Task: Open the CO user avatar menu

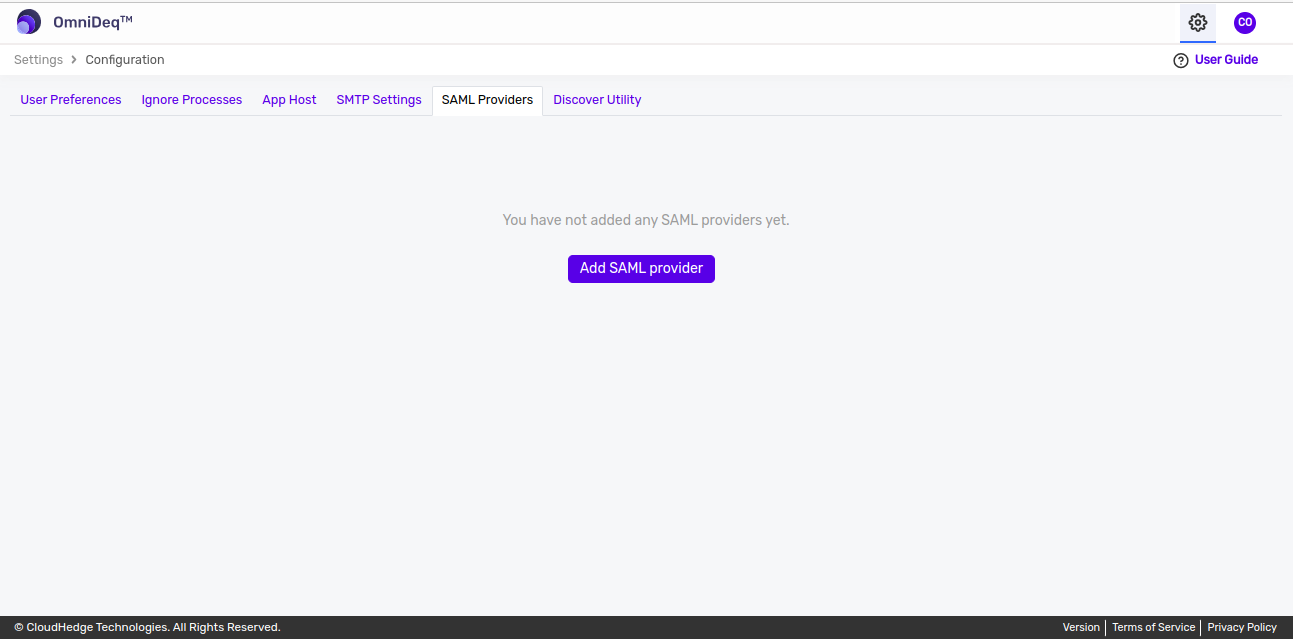Action: [x=1245, y=22]
